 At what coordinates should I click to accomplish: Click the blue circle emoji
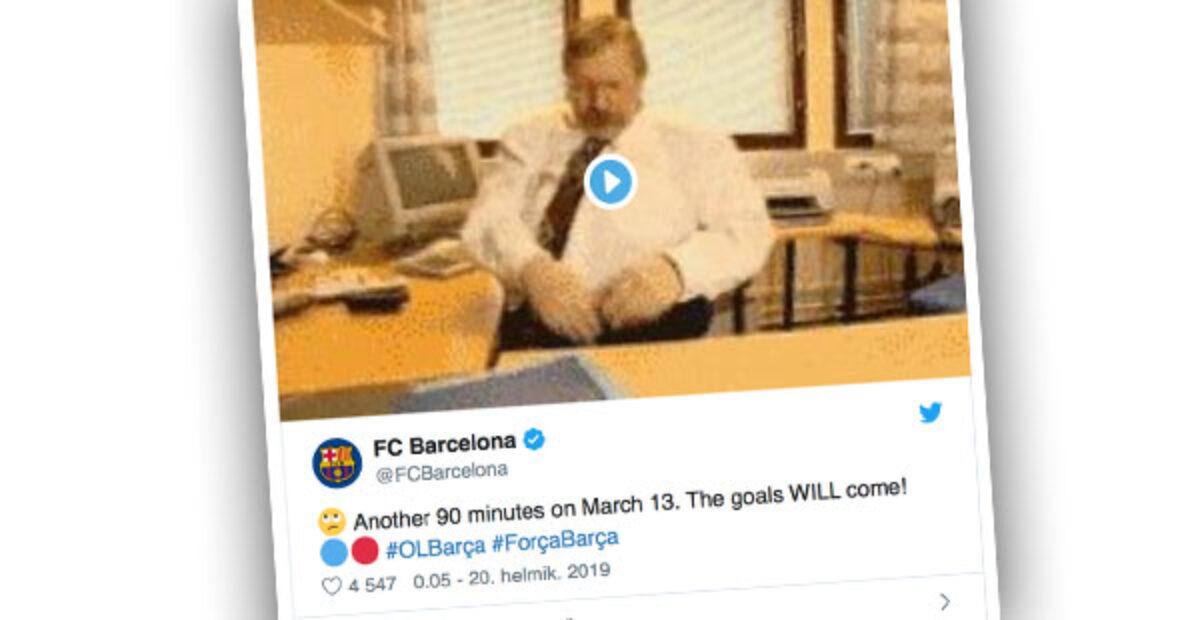334,552
